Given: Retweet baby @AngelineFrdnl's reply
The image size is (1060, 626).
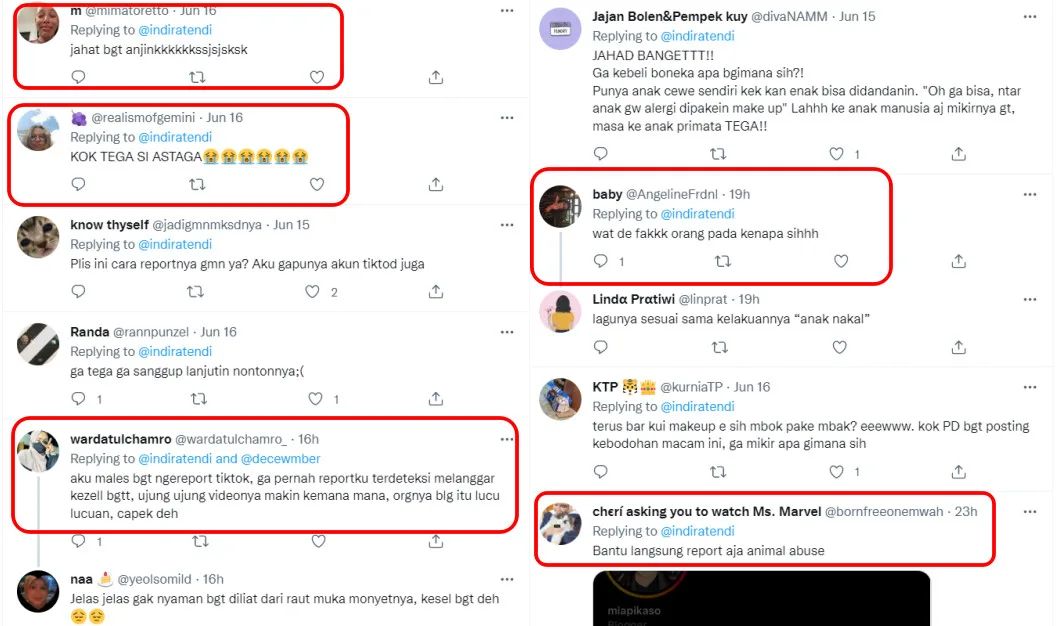Looking at the screenshot, I should point(722,261).
